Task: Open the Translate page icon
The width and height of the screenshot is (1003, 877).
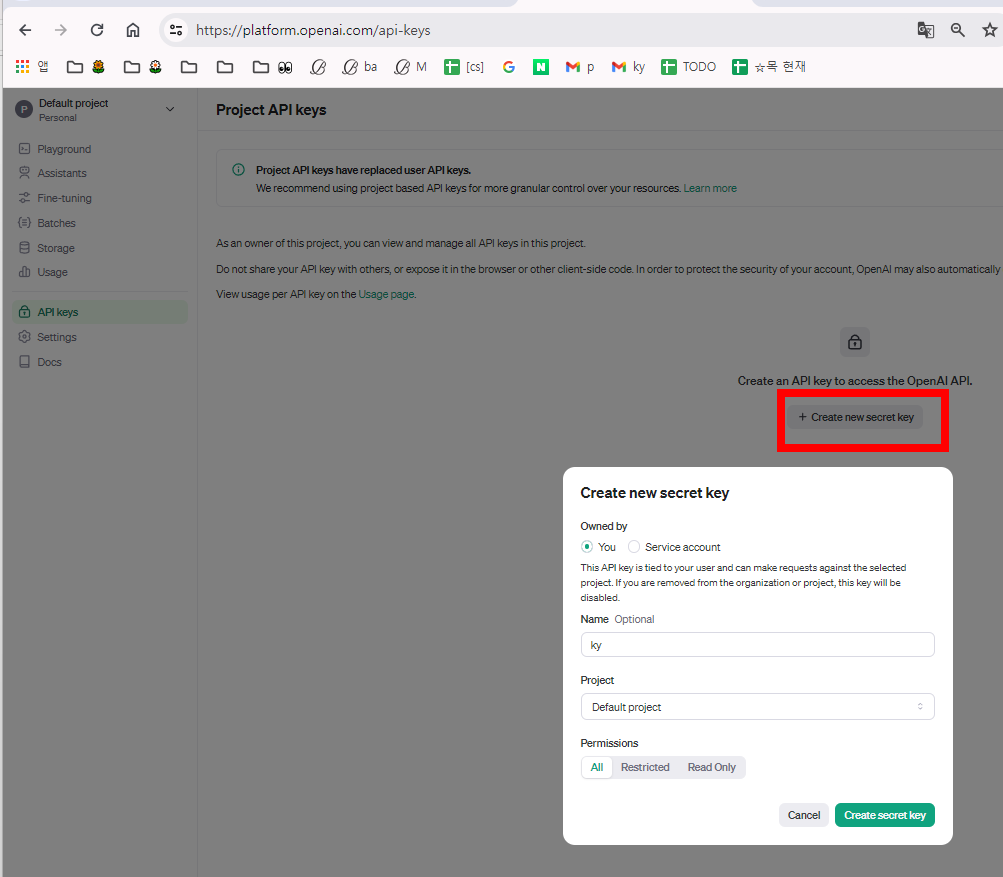Action: point(926,30)
